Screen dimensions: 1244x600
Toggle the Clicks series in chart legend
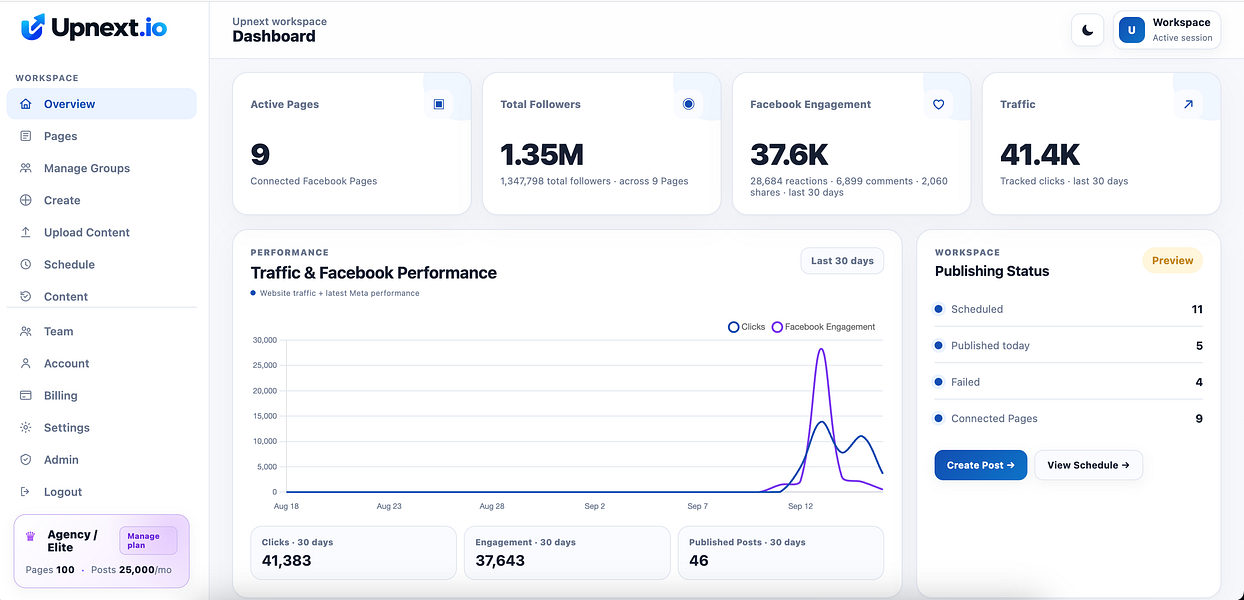tap(747, 327)
